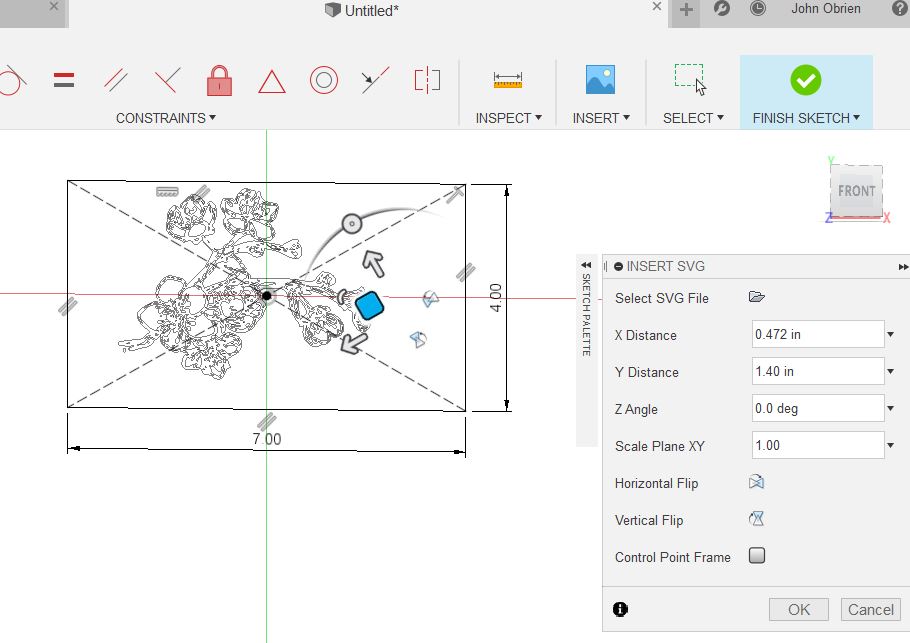
Task: Open the Y Distance dropdown arrow
Action: (x=891, y=371)
